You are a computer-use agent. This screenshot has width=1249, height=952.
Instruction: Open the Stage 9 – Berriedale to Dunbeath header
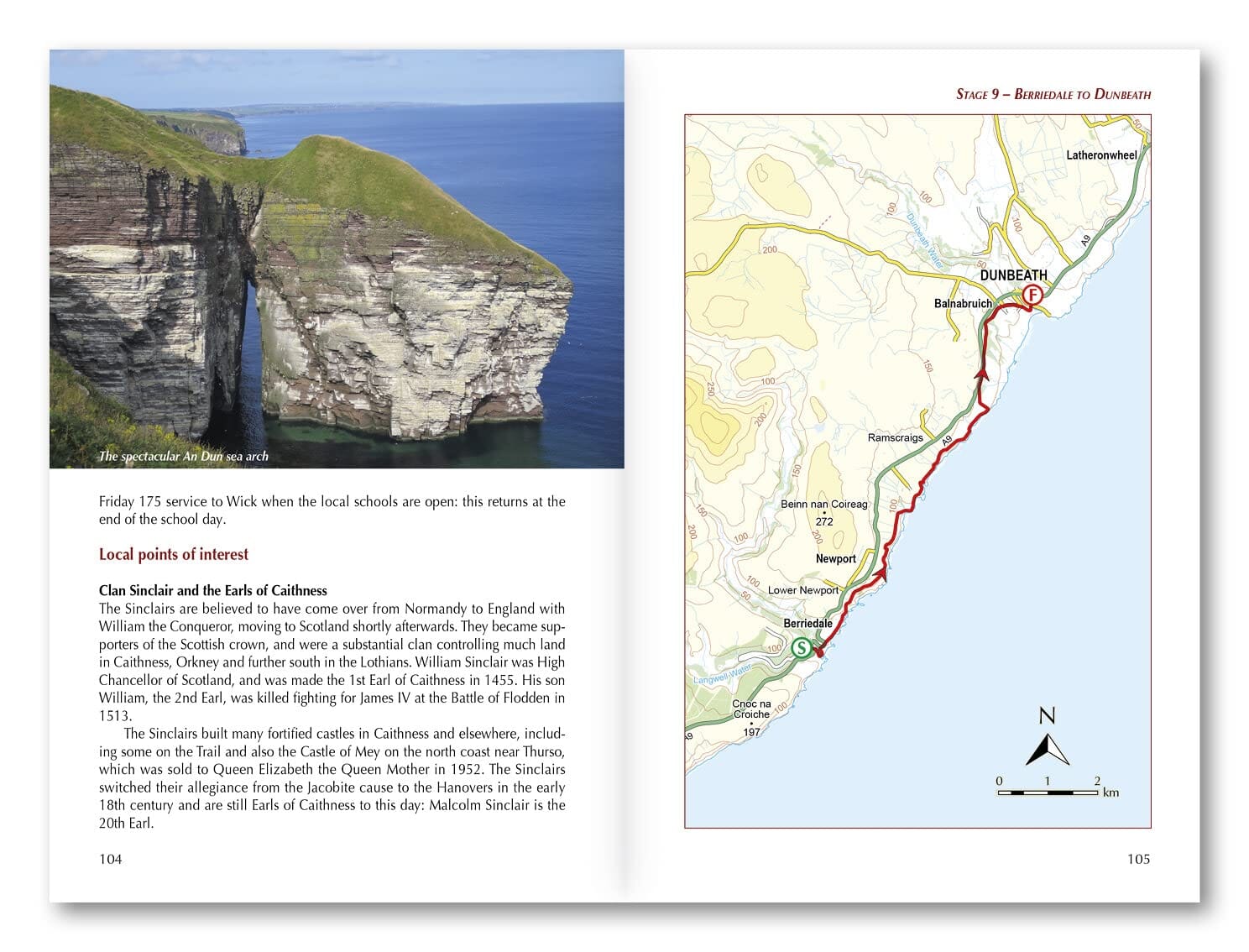pos(1054,92)
